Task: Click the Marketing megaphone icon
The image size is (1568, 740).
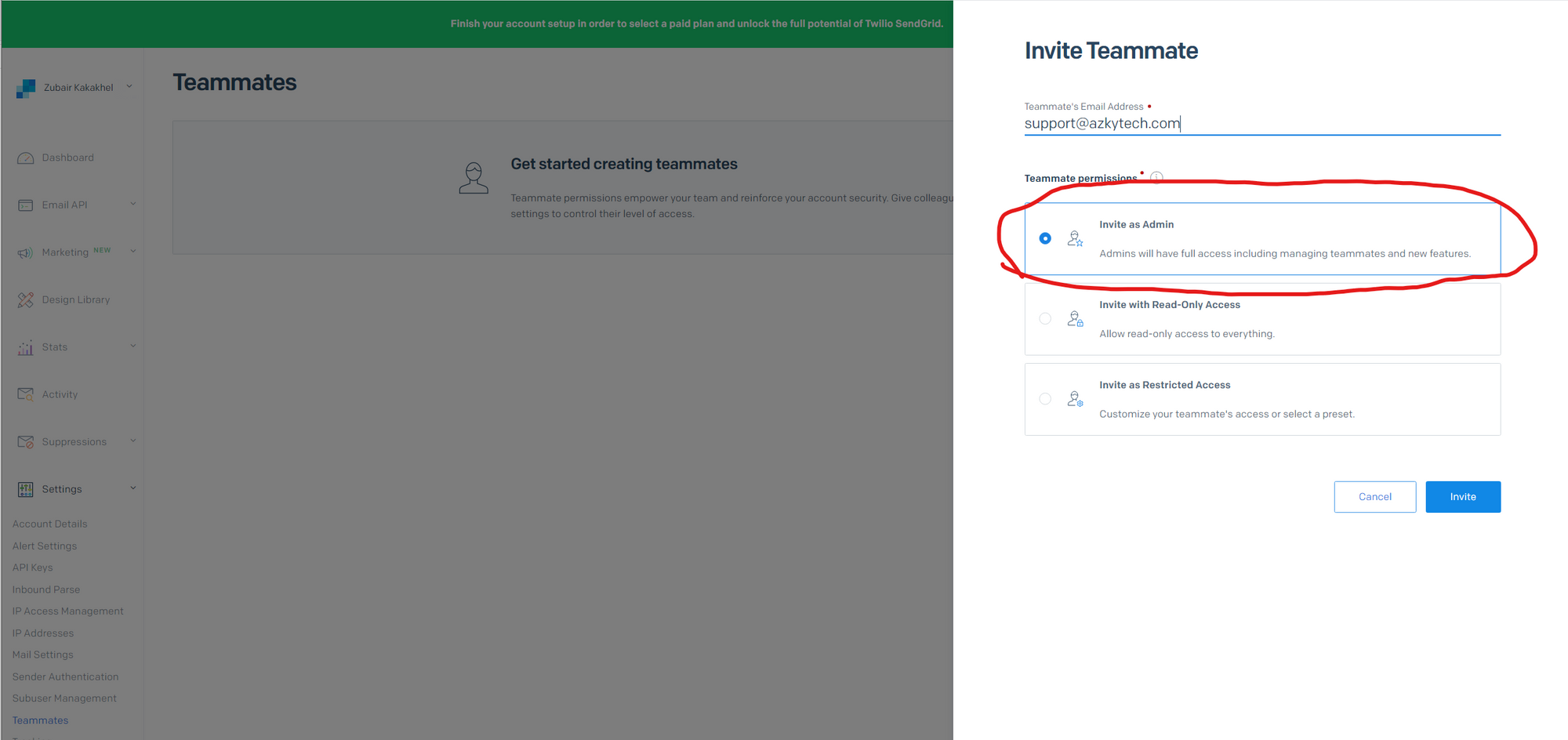Action: click(x=25, y=252)
